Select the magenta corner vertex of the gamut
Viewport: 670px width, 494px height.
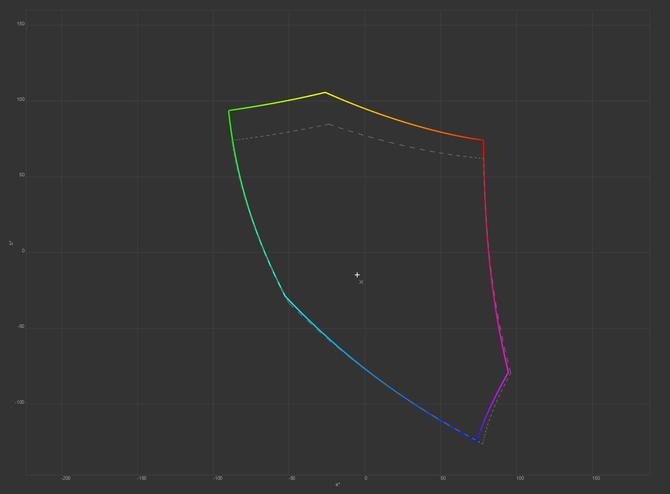(508, 373)
